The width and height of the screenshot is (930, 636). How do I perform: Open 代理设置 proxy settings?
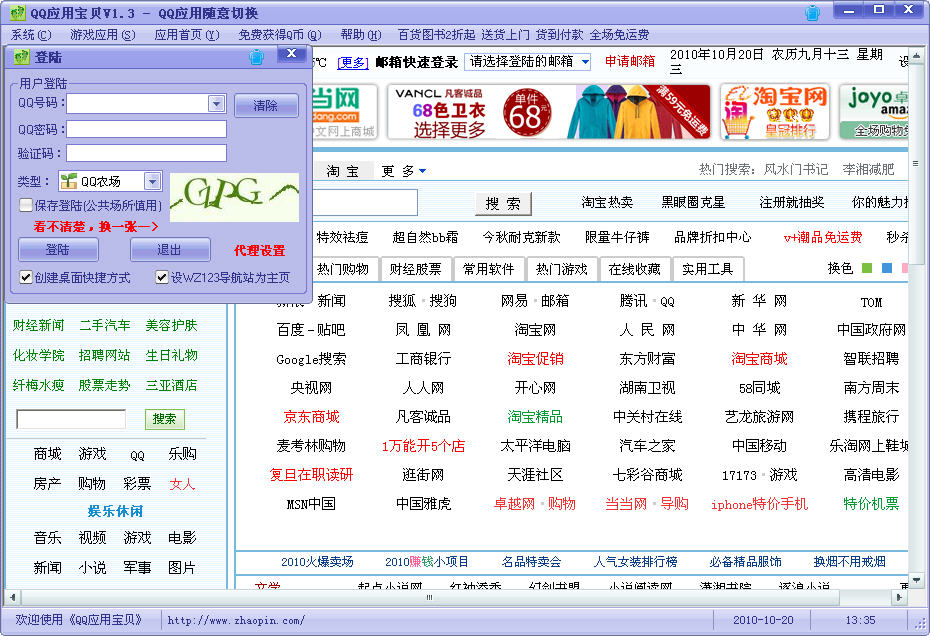(260, 250)
